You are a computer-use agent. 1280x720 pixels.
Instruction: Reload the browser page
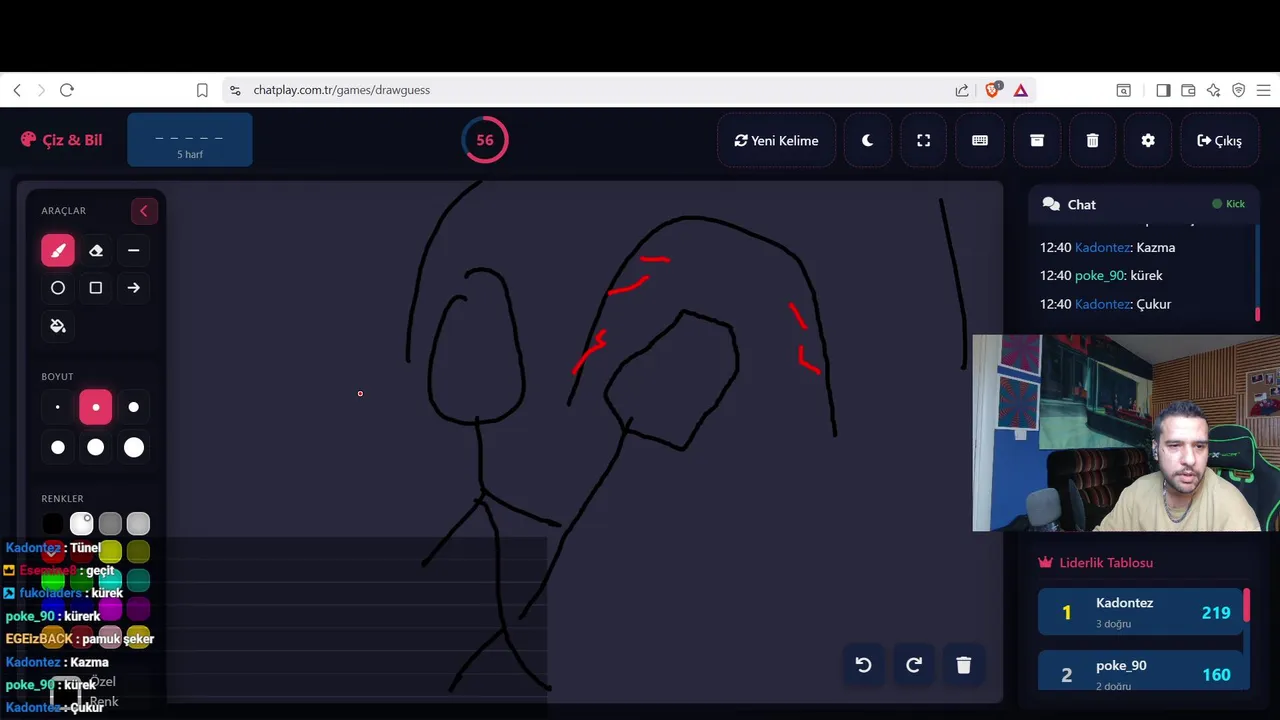click(x=67, y=90)
